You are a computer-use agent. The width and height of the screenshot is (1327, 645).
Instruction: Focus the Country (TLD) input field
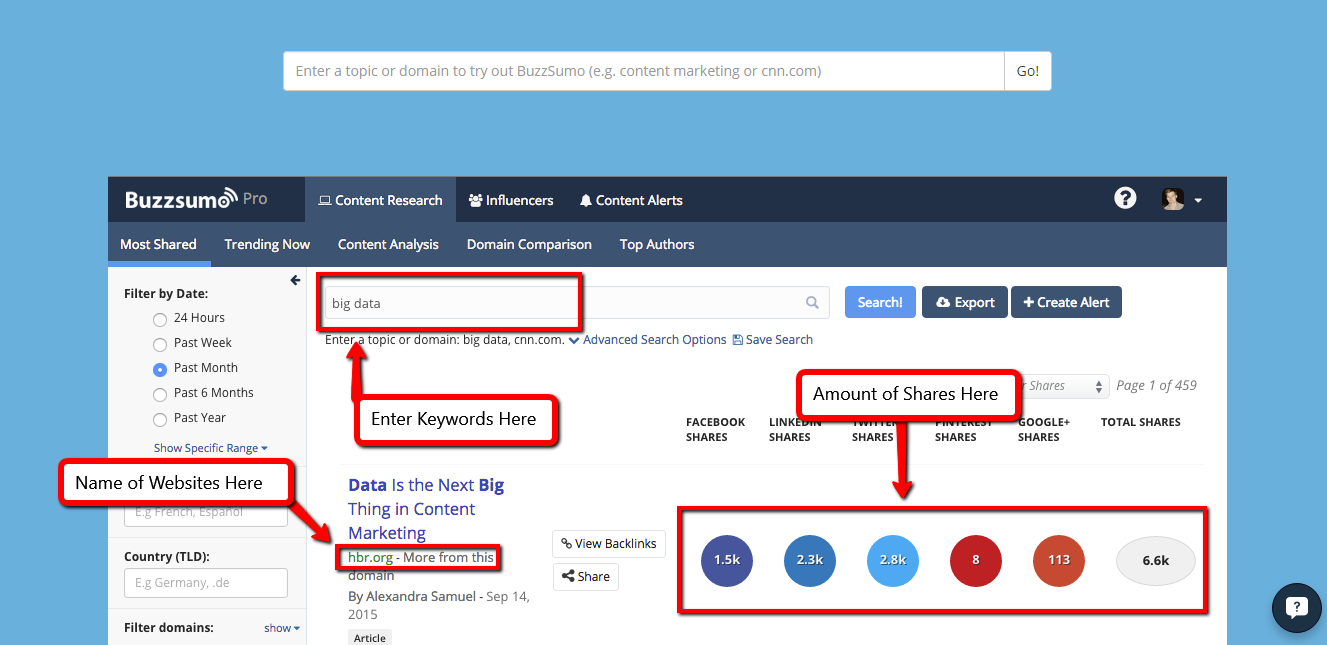click(206, 583)
